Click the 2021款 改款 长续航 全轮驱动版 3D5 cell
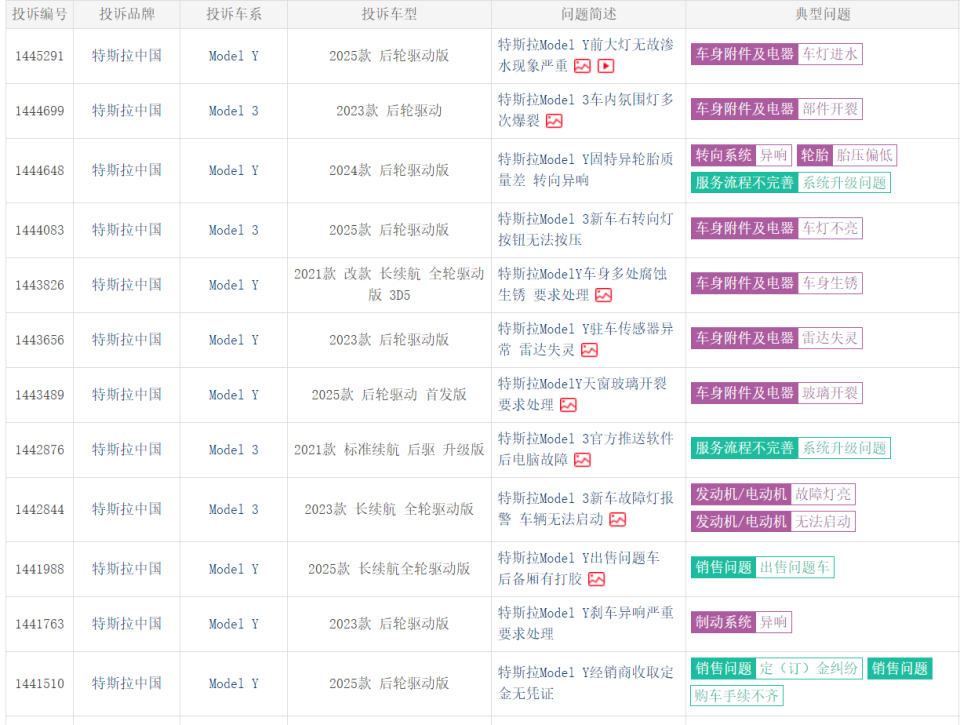960x725 pixels. click(389, 285)
